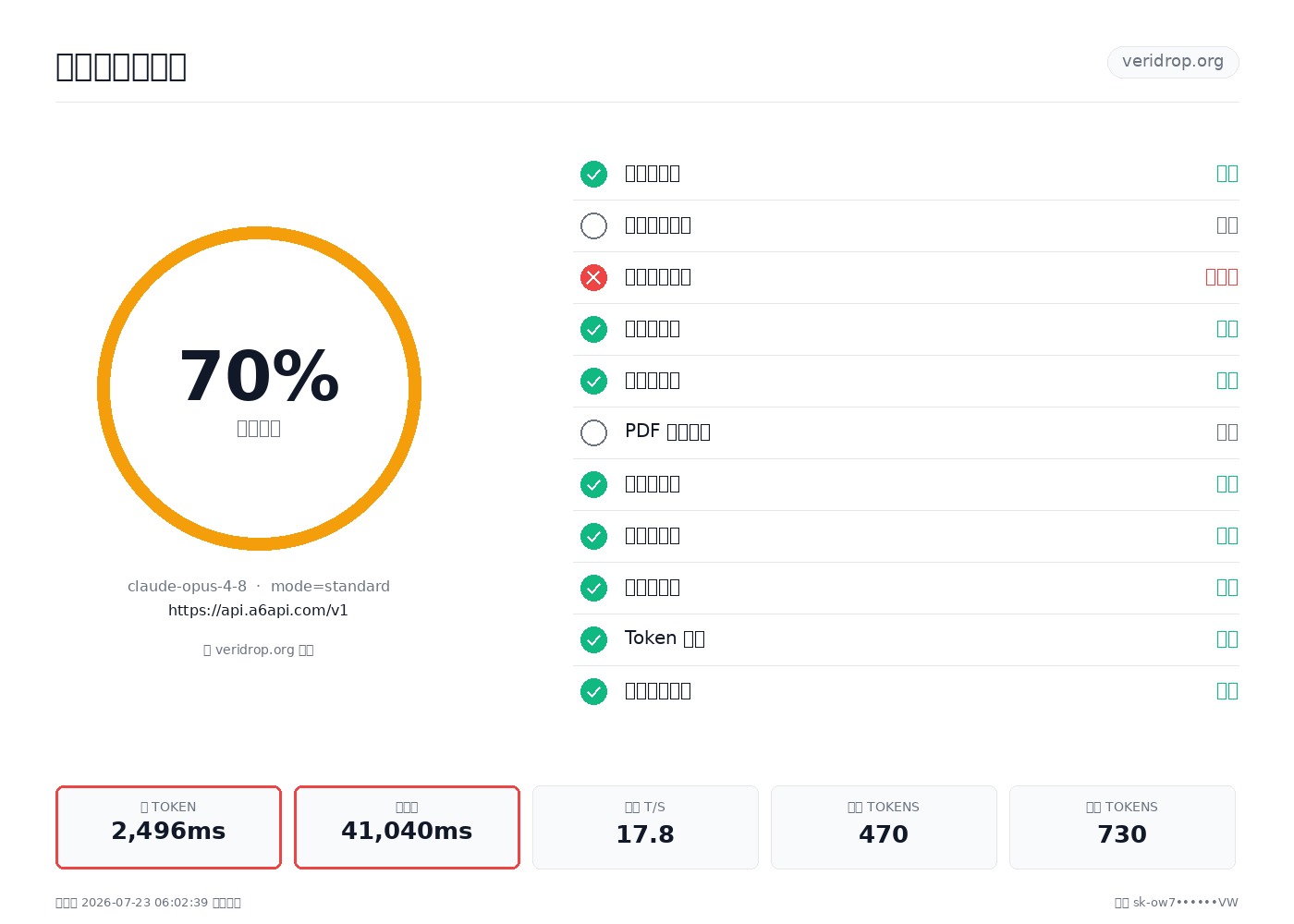The image size is (1294, 924).
Task: Click the empty circle beside the PDF item
Action: point(593,432)
